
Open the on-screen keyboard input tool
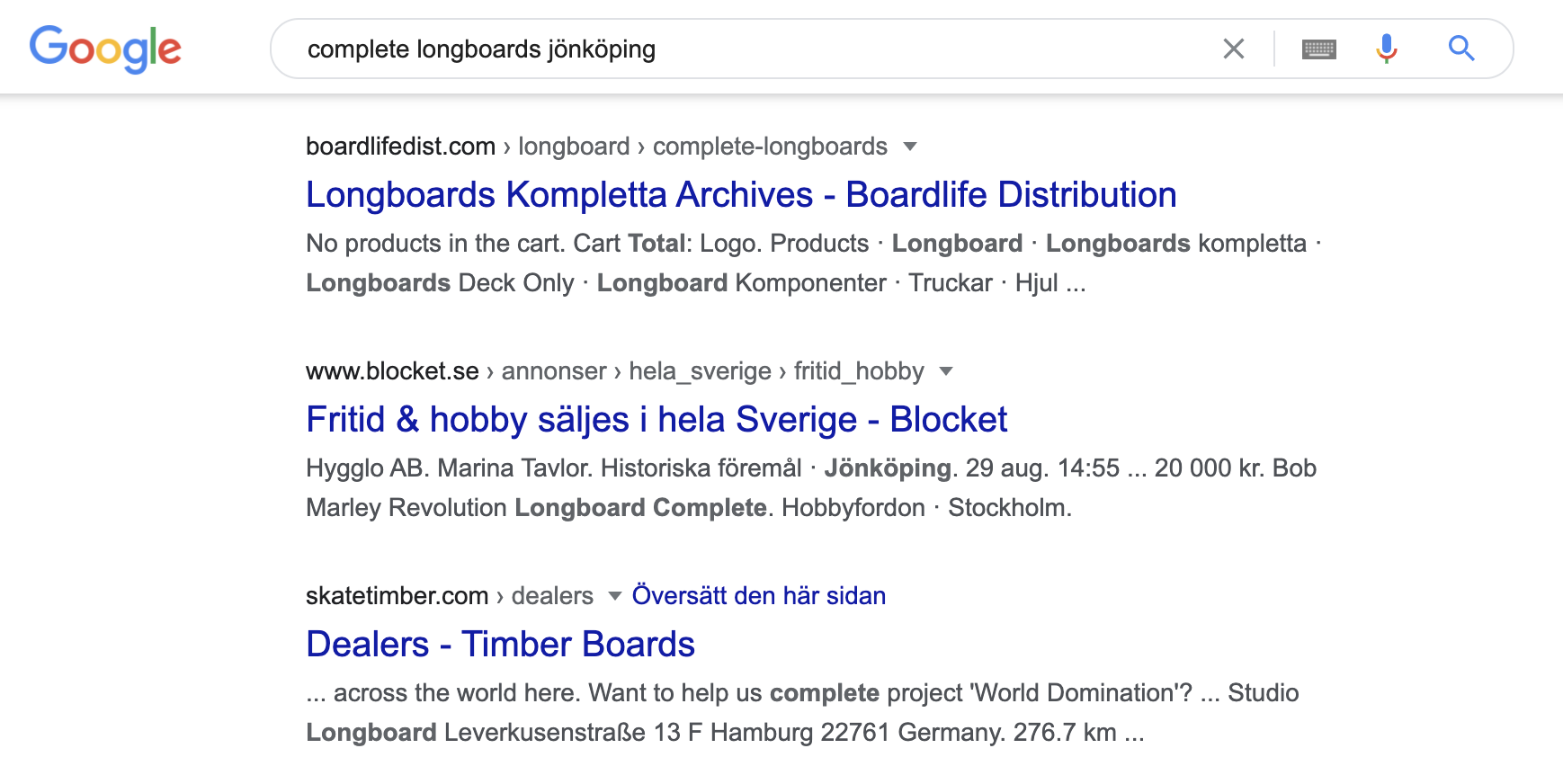[x=1319, y=49]
